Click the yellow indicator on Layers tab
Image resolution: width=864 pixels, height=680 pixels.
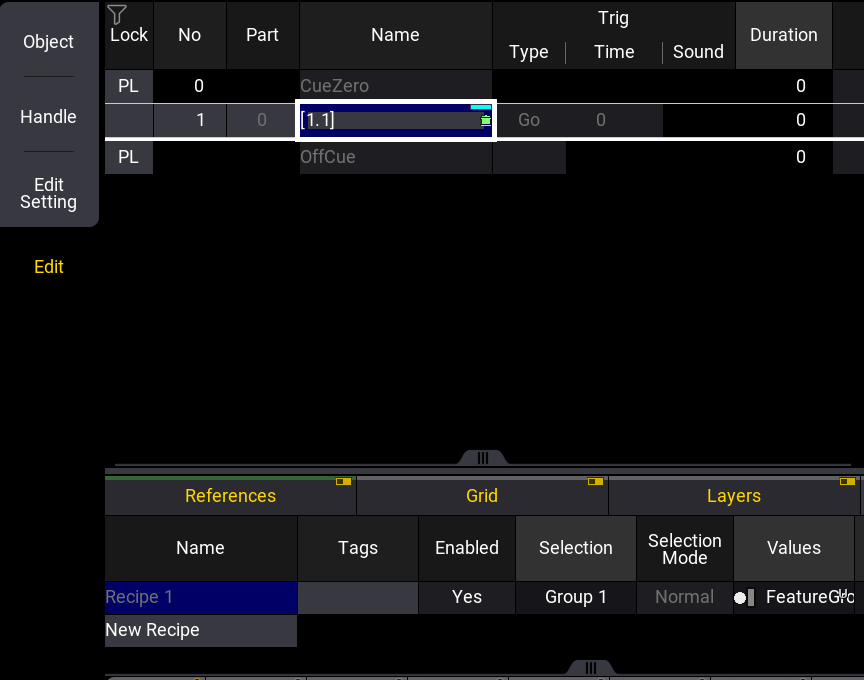846,482
